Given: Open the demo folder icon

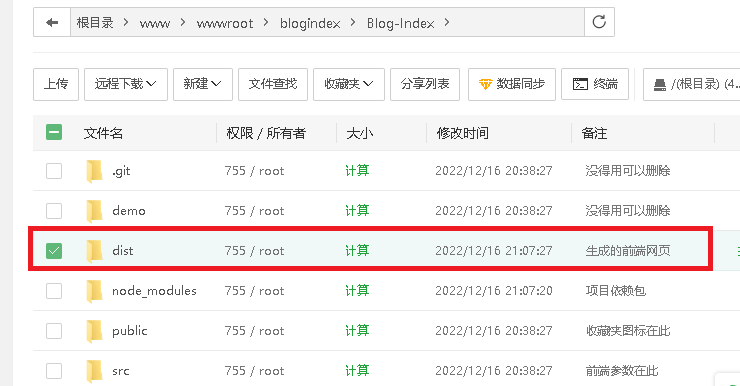Looking at the screenshot, I should [x=94, y=211].
